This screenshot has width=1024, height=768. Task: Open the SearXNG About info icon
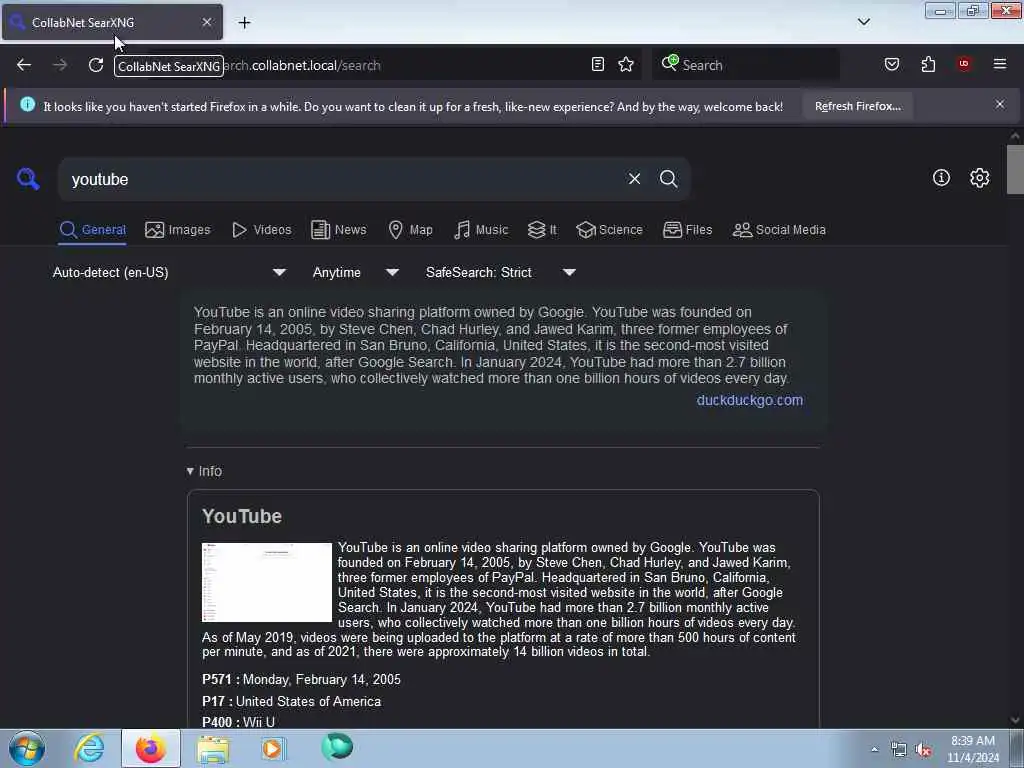pyautogui.click(x=941, y=178)
